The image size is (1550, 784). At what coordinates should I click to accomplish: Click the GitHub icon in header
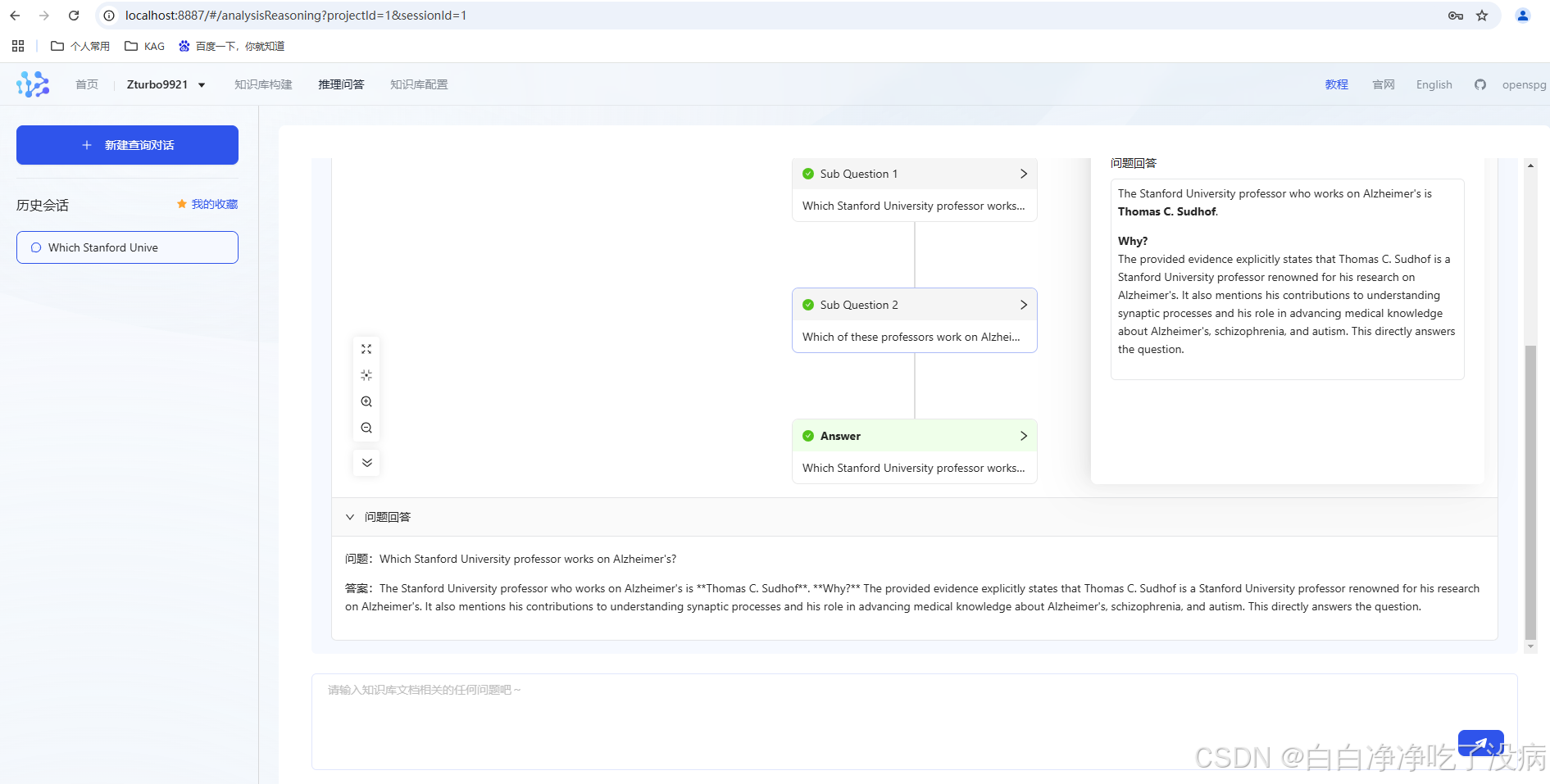1480,84
